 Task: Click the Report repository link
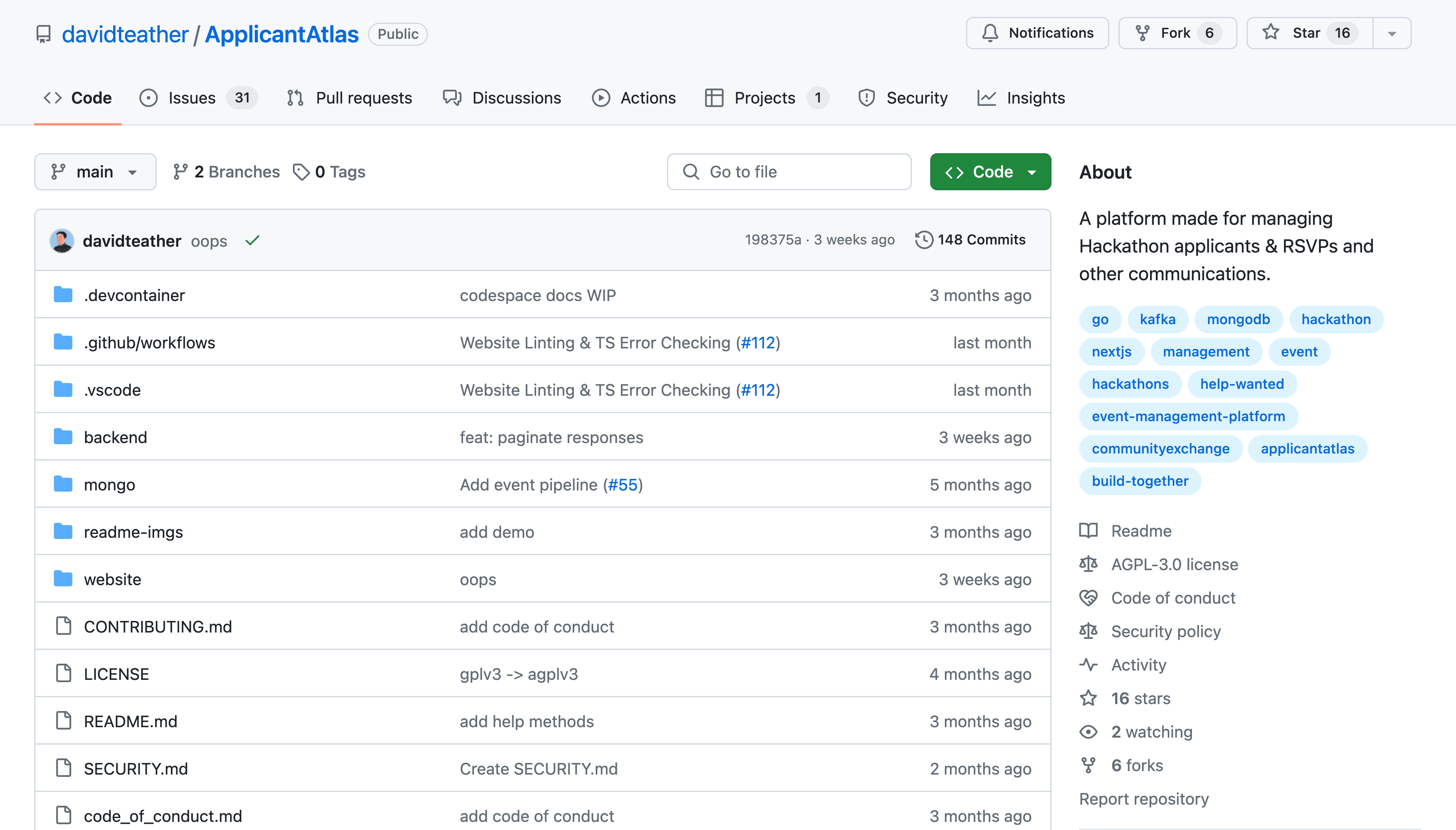(1144, 799)
